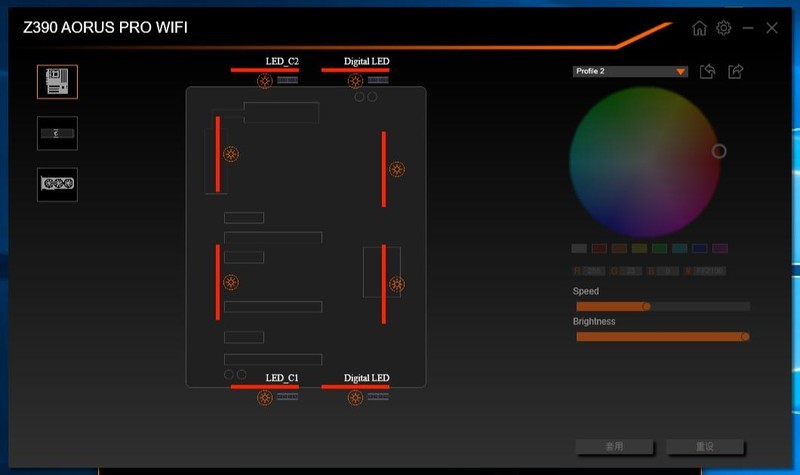Select the motherboard device thumbnail
This screenshot has height=475, width=800.
57,82
